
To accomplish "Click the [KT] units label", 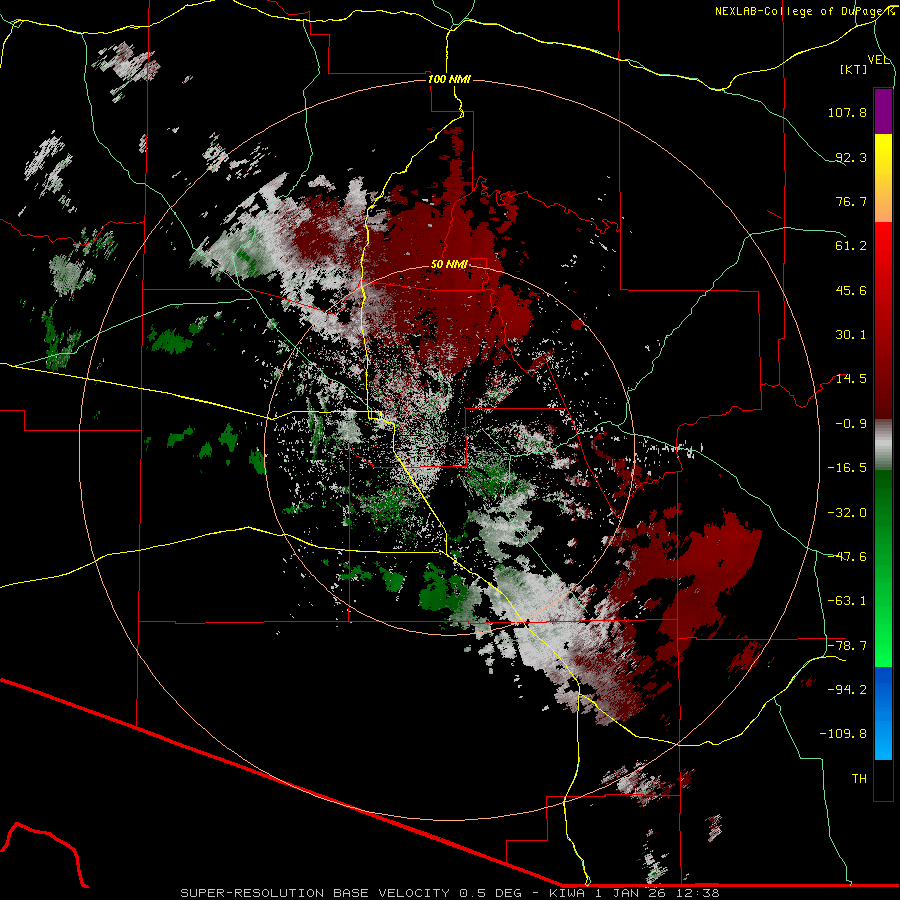I will (854, 69).
